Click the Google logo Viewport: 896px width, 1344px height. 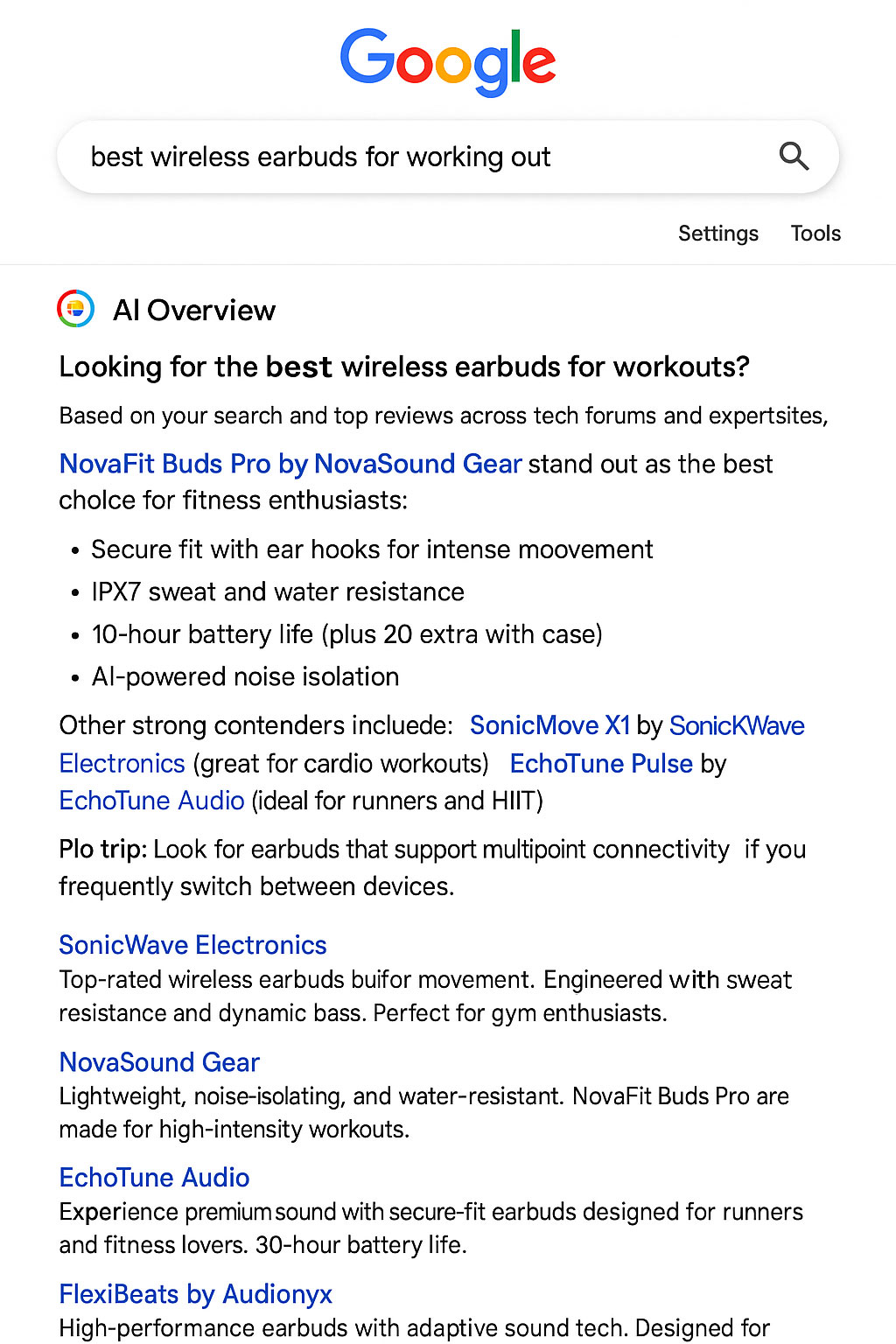[x=448, y=61]
